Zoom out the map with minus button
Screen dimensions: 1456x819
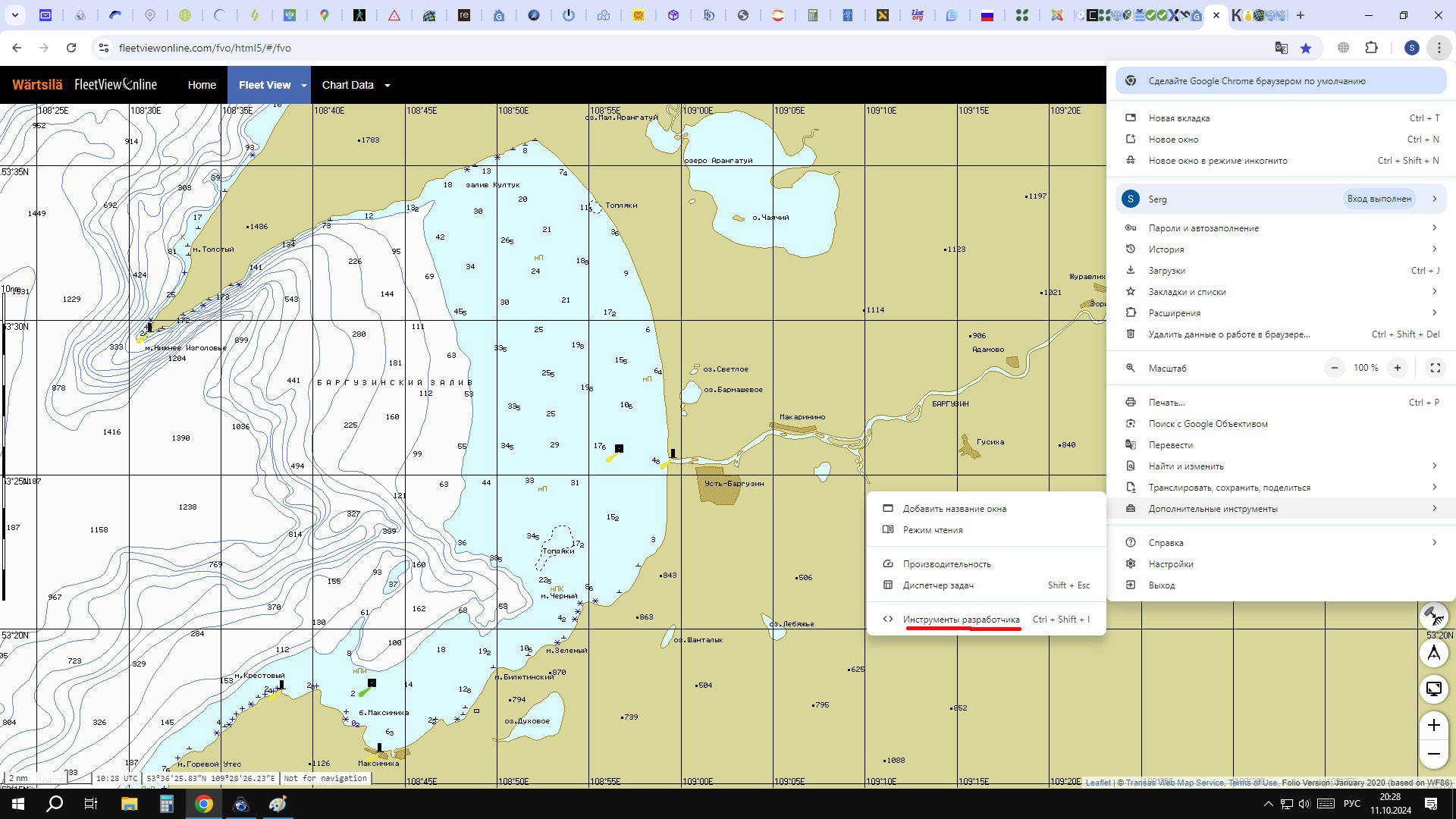coord(1433,754)
